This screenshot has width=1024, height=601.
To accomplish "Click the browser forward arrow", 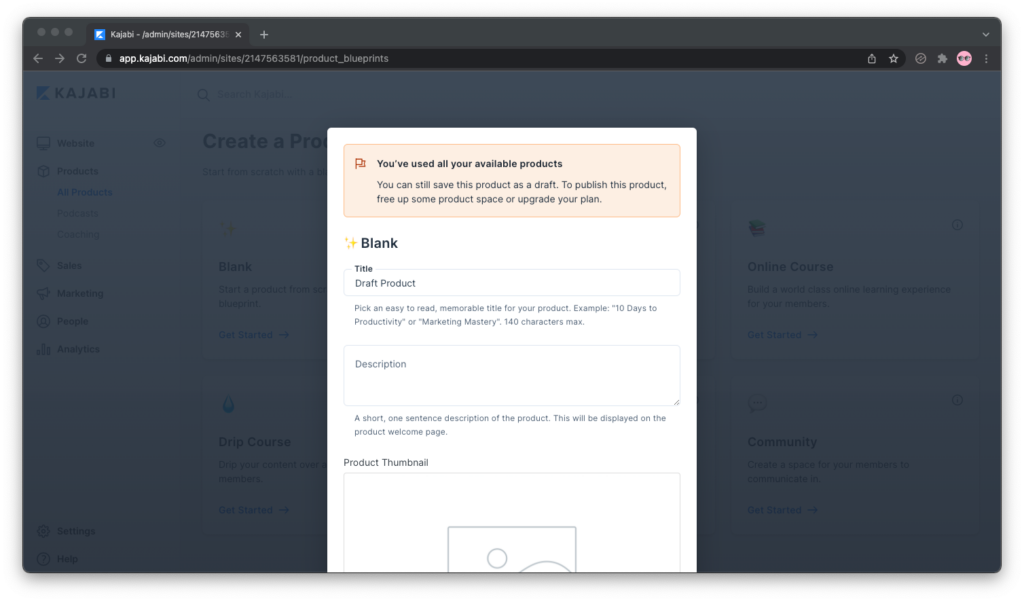I will [59, 59].
